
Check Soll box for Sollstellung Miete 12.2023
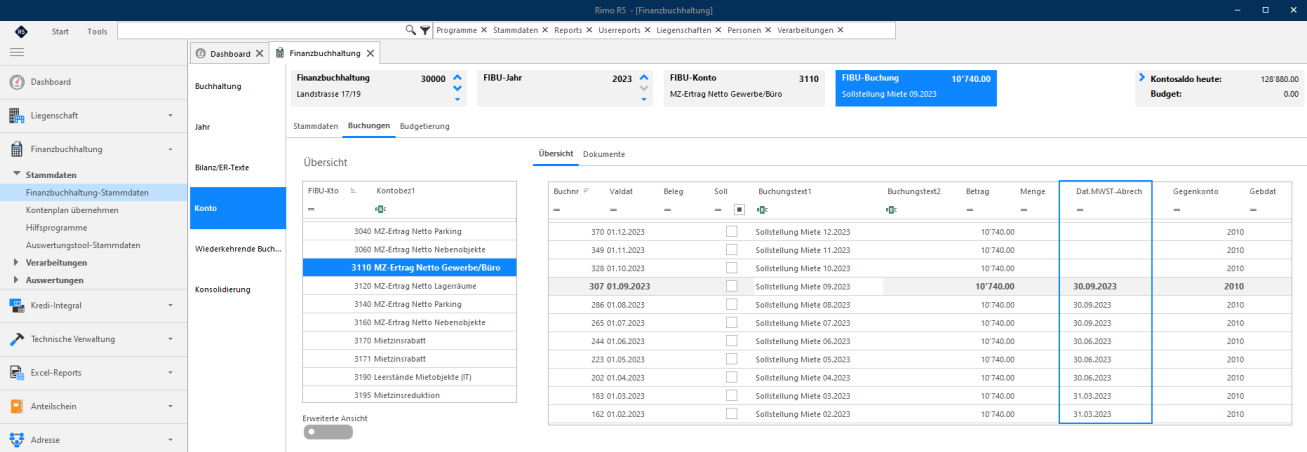point(732,231)
